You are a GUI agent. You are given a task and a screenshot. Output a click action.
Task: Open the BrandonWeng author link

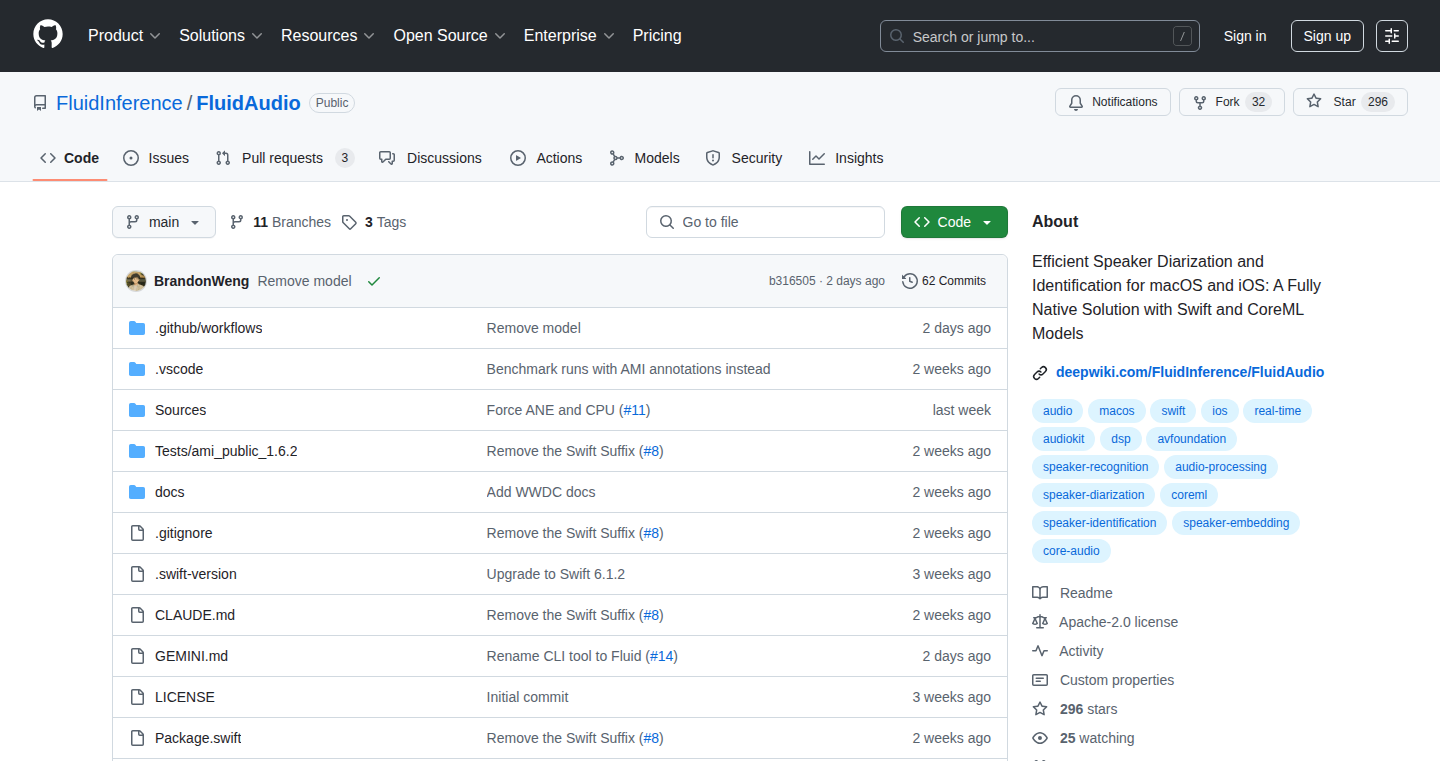coord(202,281)
